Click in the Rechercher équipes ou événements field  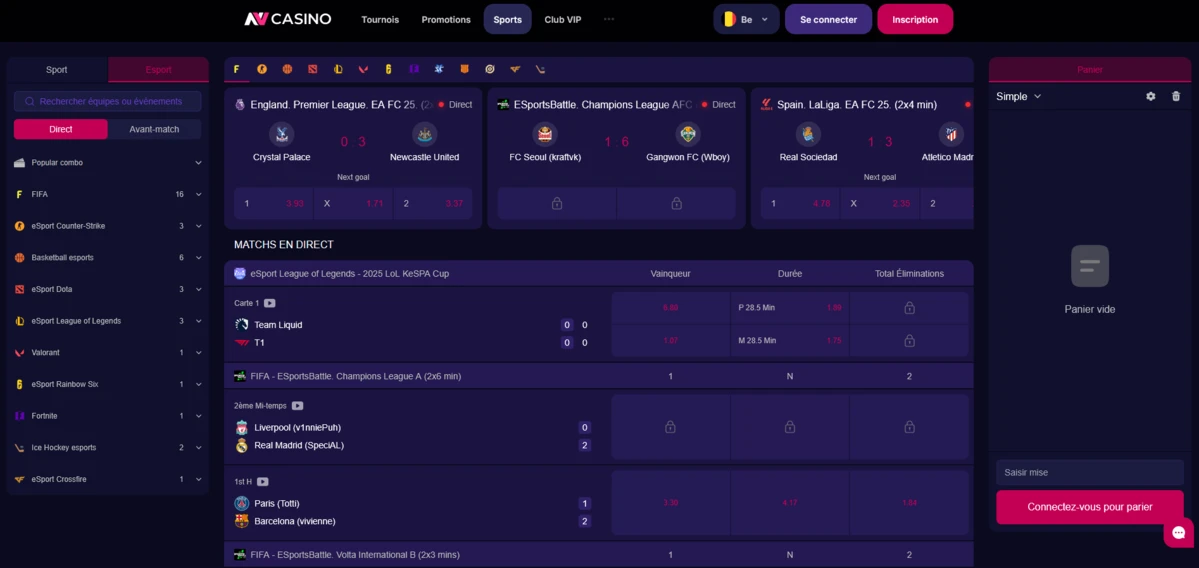click(108, 101)
